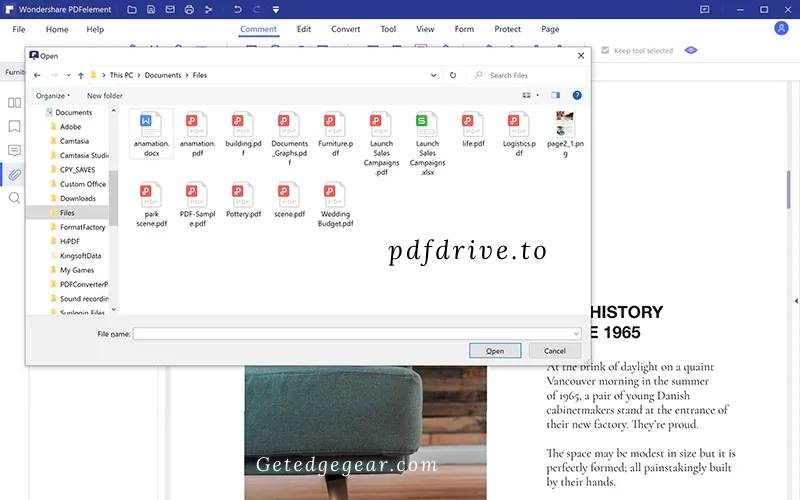Open the Organize dropdown menu
This screenshot has height=500, width=800.
(53, 95)
